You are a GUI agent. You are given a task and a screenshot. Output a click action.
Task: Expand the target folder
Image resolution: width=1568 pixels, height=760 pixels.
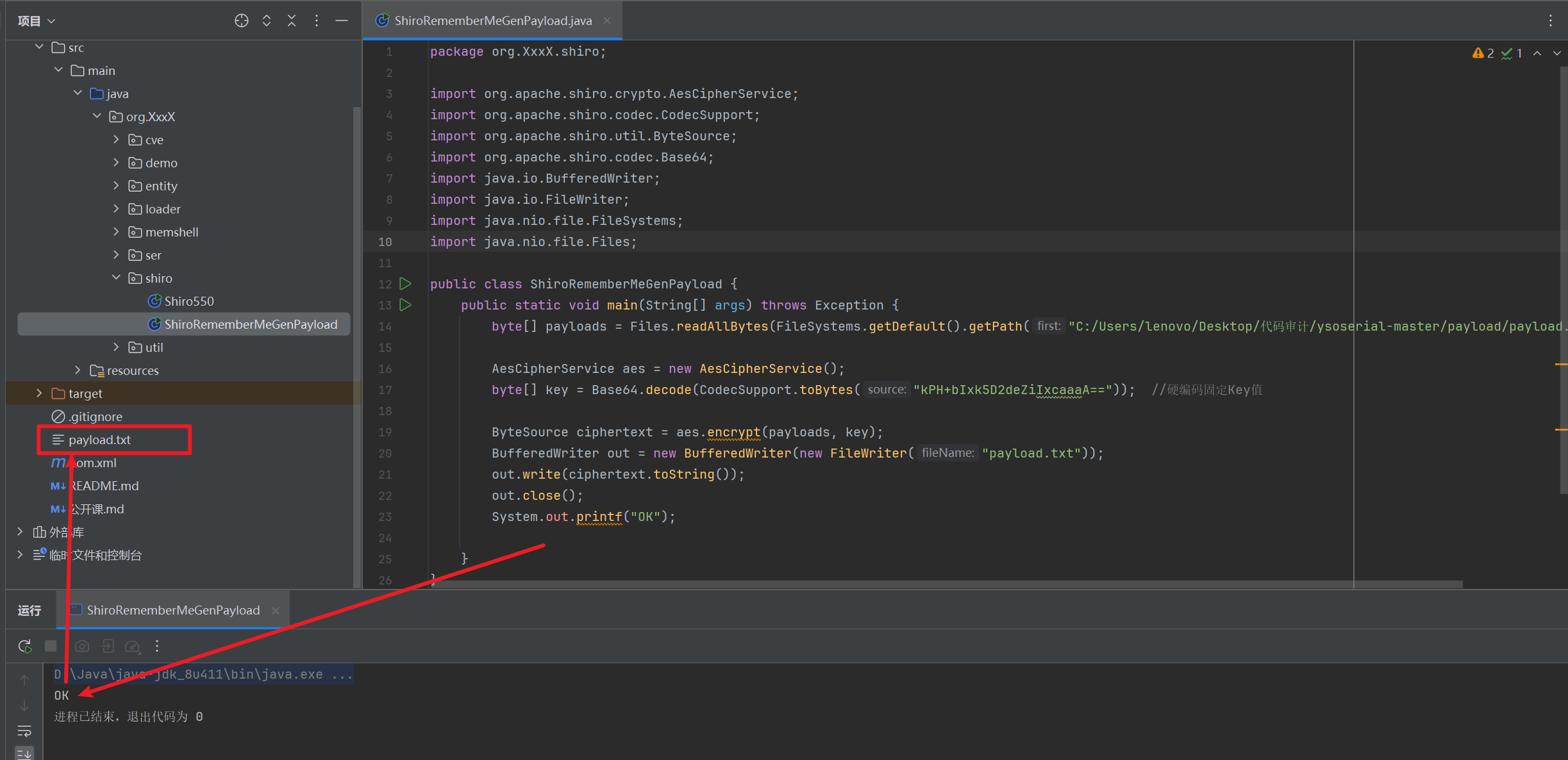coord(39,393)
